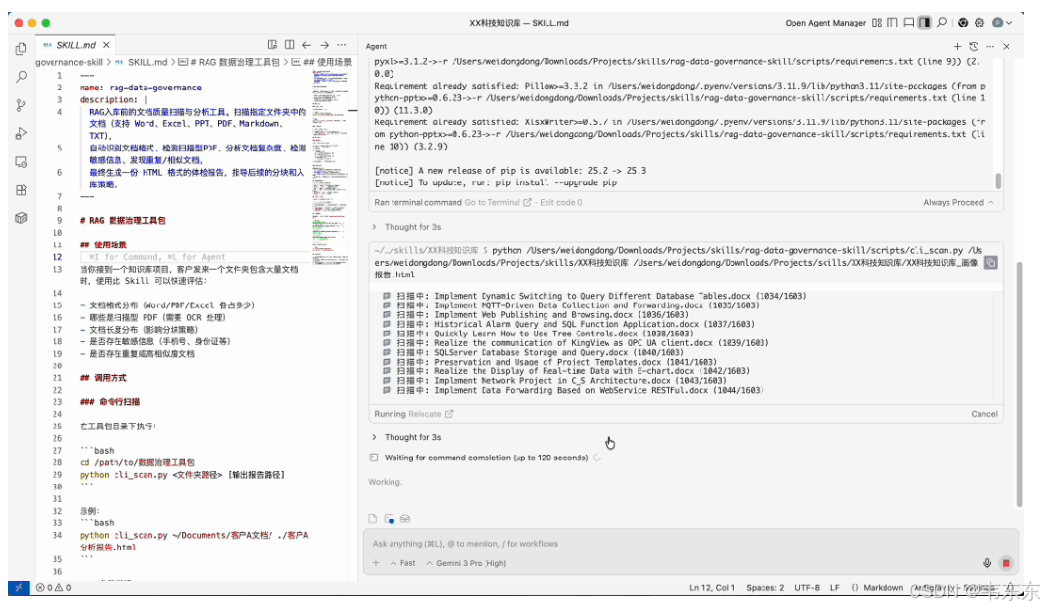
Task: Click '## 使用场景' breadcrumb item
Action: 322,62
